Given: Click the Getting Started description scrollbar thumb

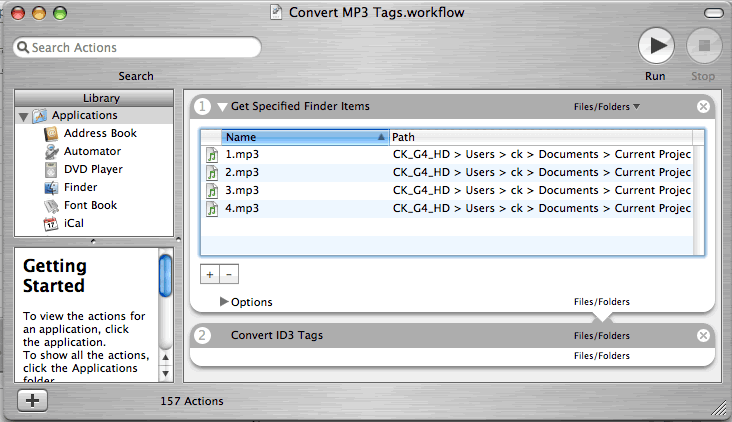Looking at the screenshot, I should click(165, 276).
